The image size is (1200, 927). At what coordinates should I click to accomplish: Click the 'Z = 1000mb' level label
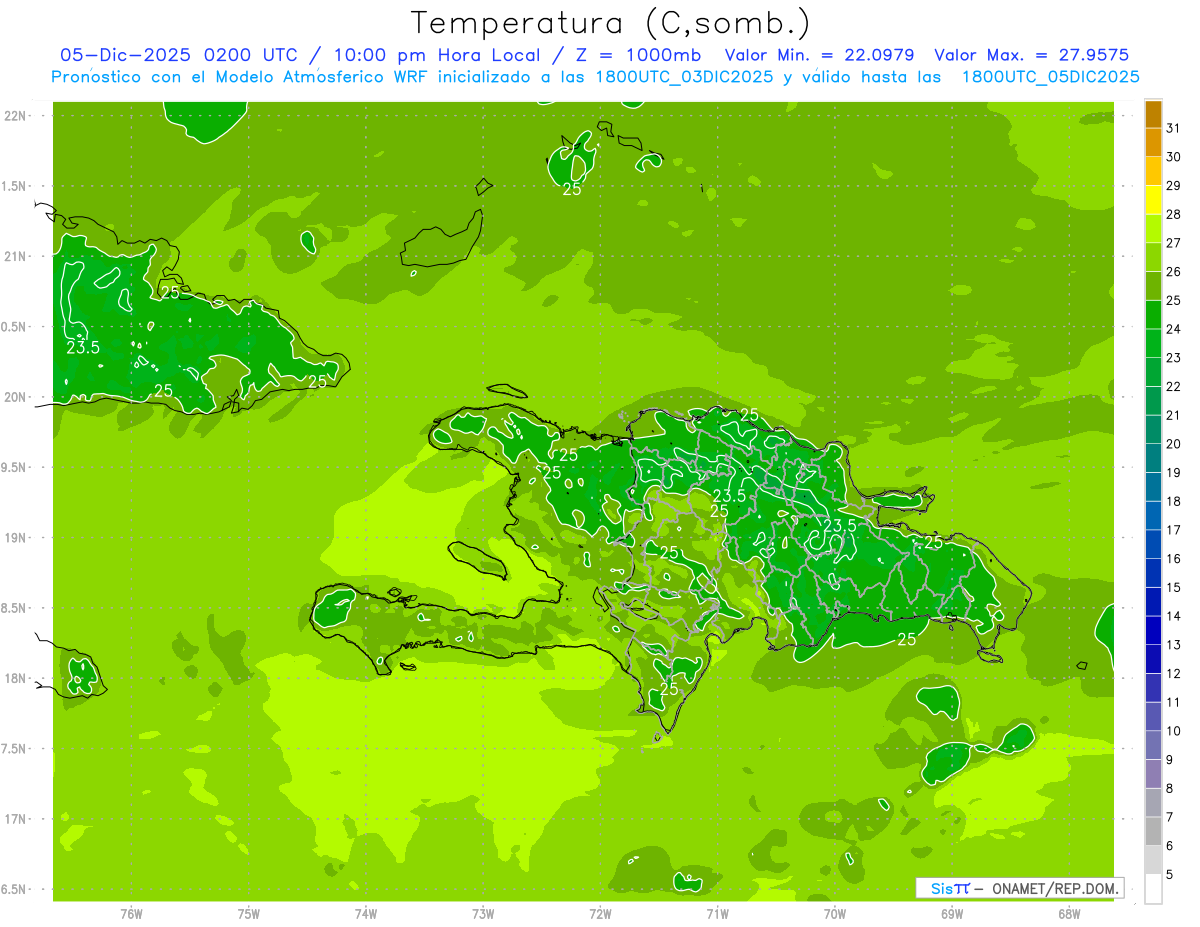click(636, 55)
